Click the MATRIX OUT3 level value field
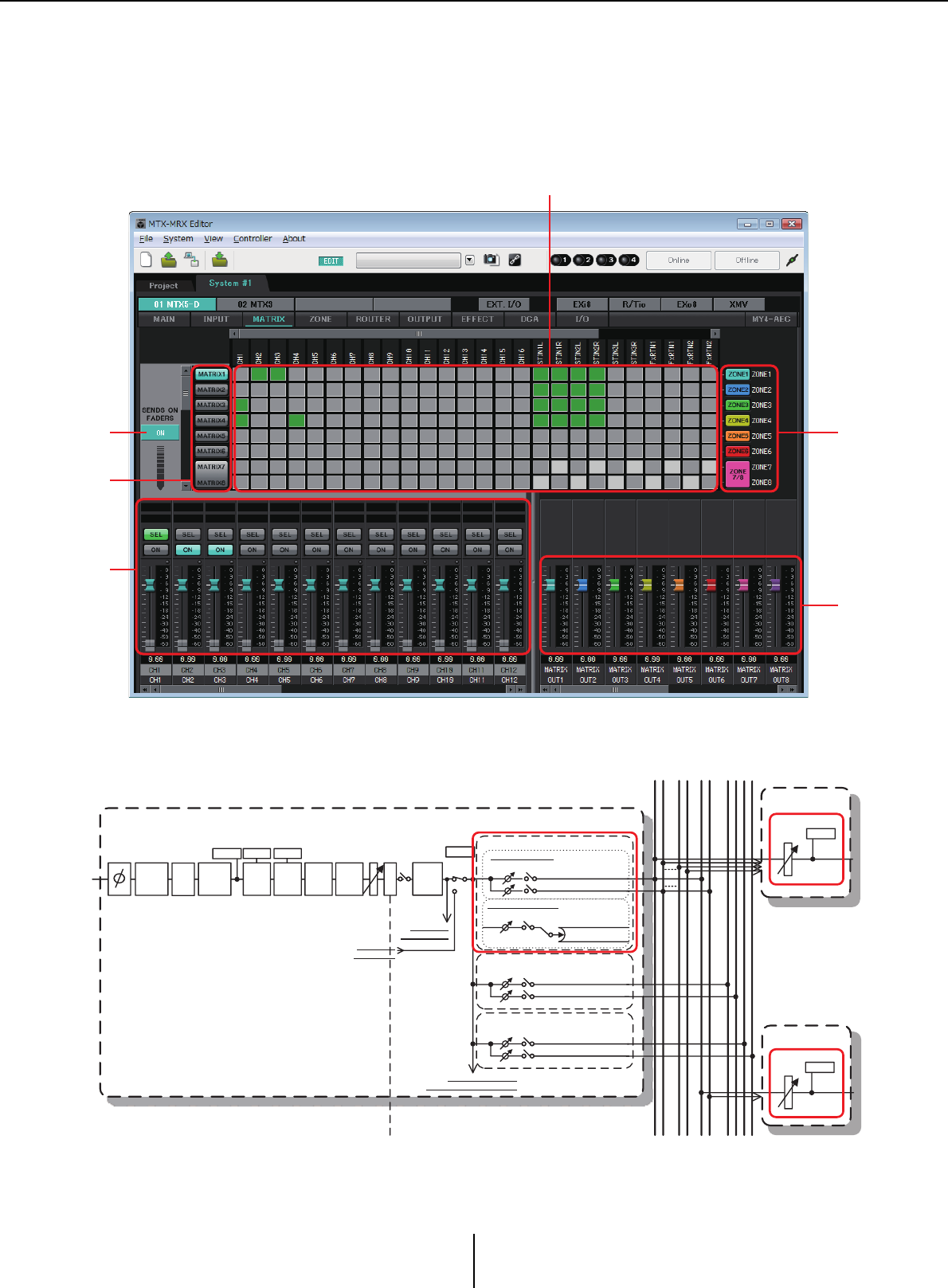This screenshot has height=1288, width=948. 620,660
